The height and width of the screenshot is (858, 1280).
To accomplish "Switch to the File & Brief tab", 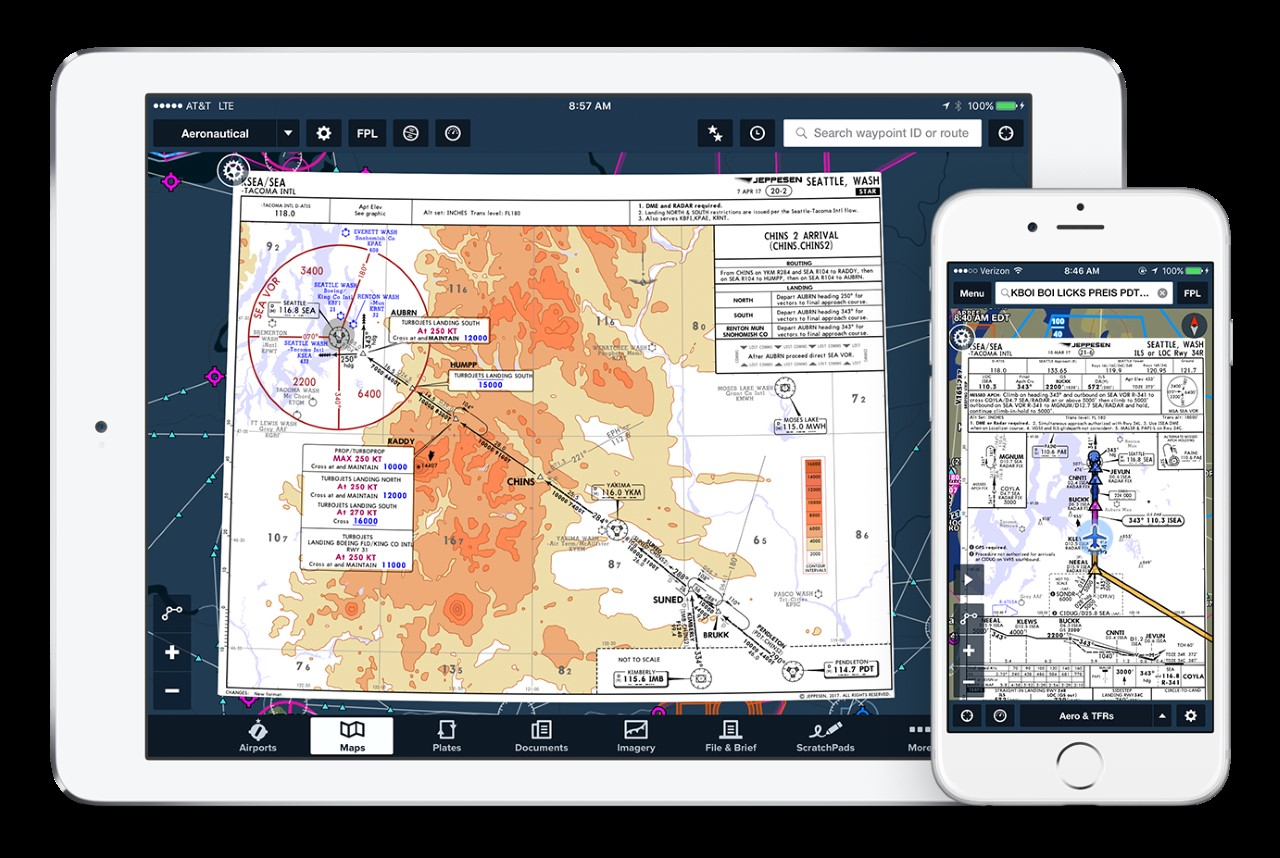I will coord(731,736).
